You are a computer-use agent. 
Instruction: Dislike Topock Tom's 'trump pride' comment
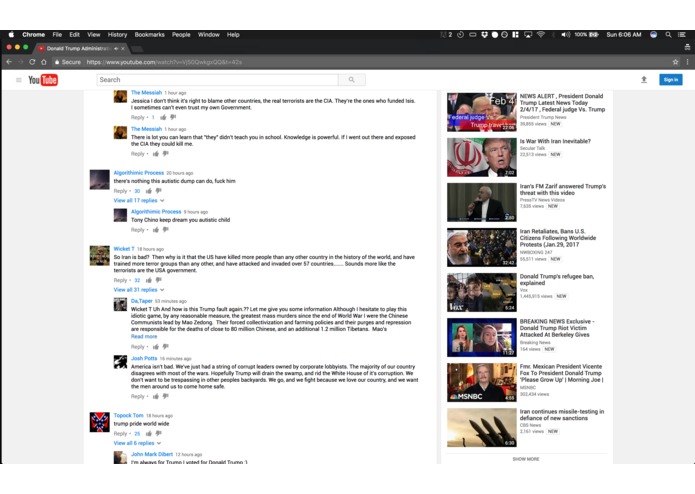click(159, 434)
